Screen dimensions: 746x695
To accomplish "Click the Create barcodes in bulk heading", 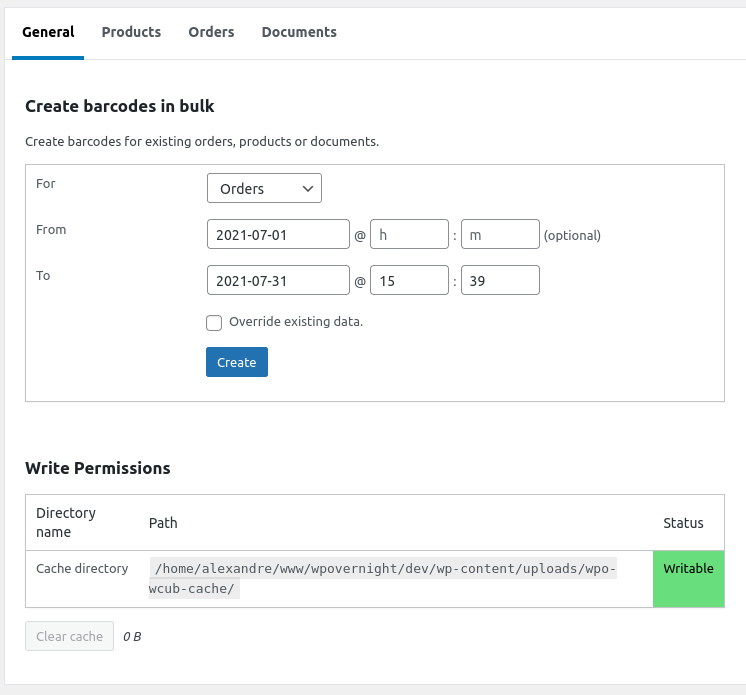I will [120, 106].
